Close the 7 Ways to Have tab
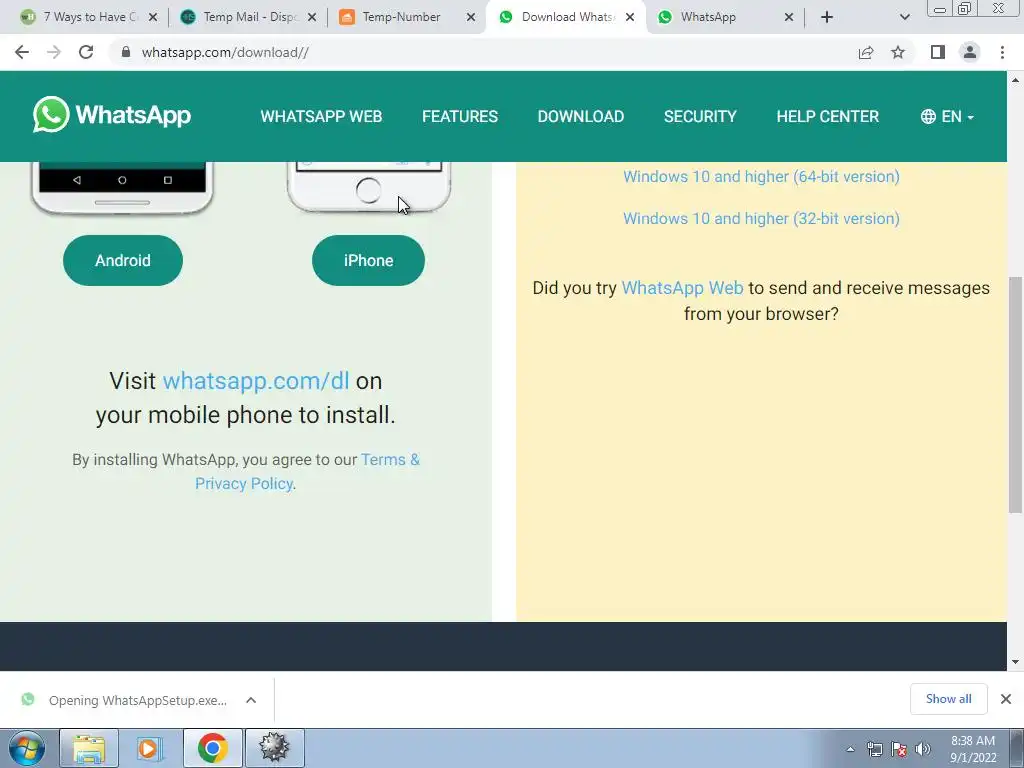The image size is (1024, 768). tap(153, 17)
